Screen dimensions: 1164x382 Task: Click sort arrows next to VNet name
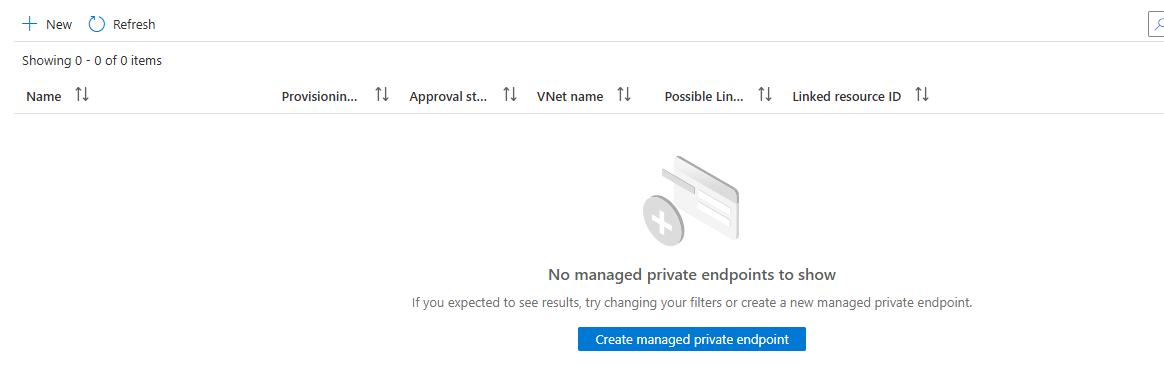[624, 95]
